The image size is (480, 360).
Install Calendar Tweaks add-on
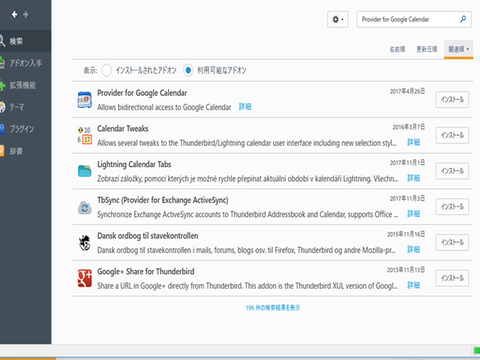point(452,135)
